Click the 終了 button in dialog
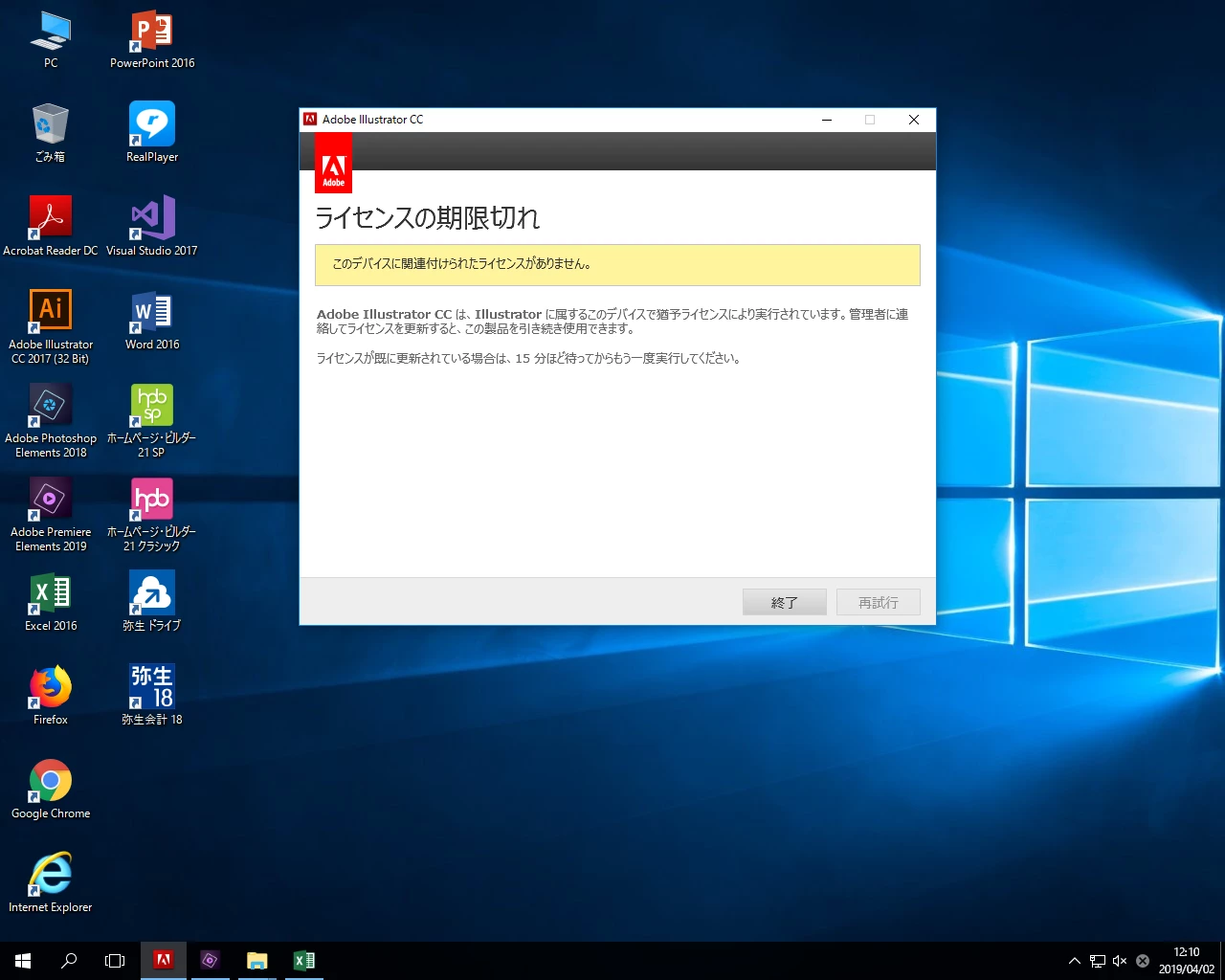 (784, 602)
